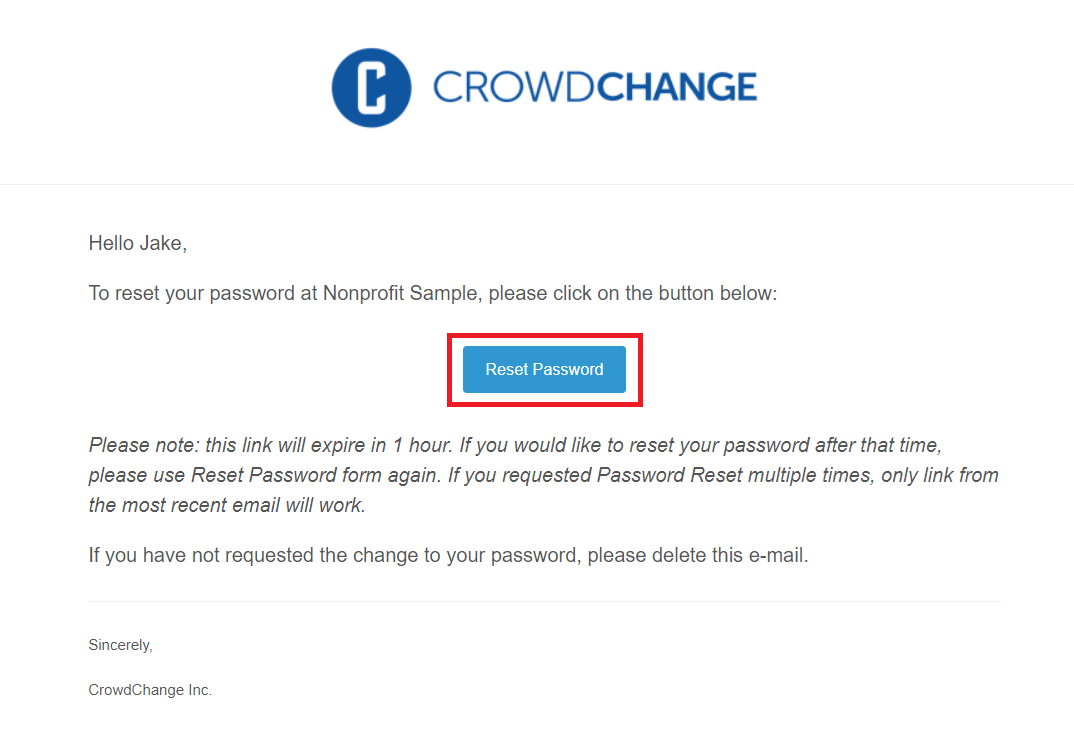Click the 'Sincerely,' sign-off text

[x=120, y=646]
